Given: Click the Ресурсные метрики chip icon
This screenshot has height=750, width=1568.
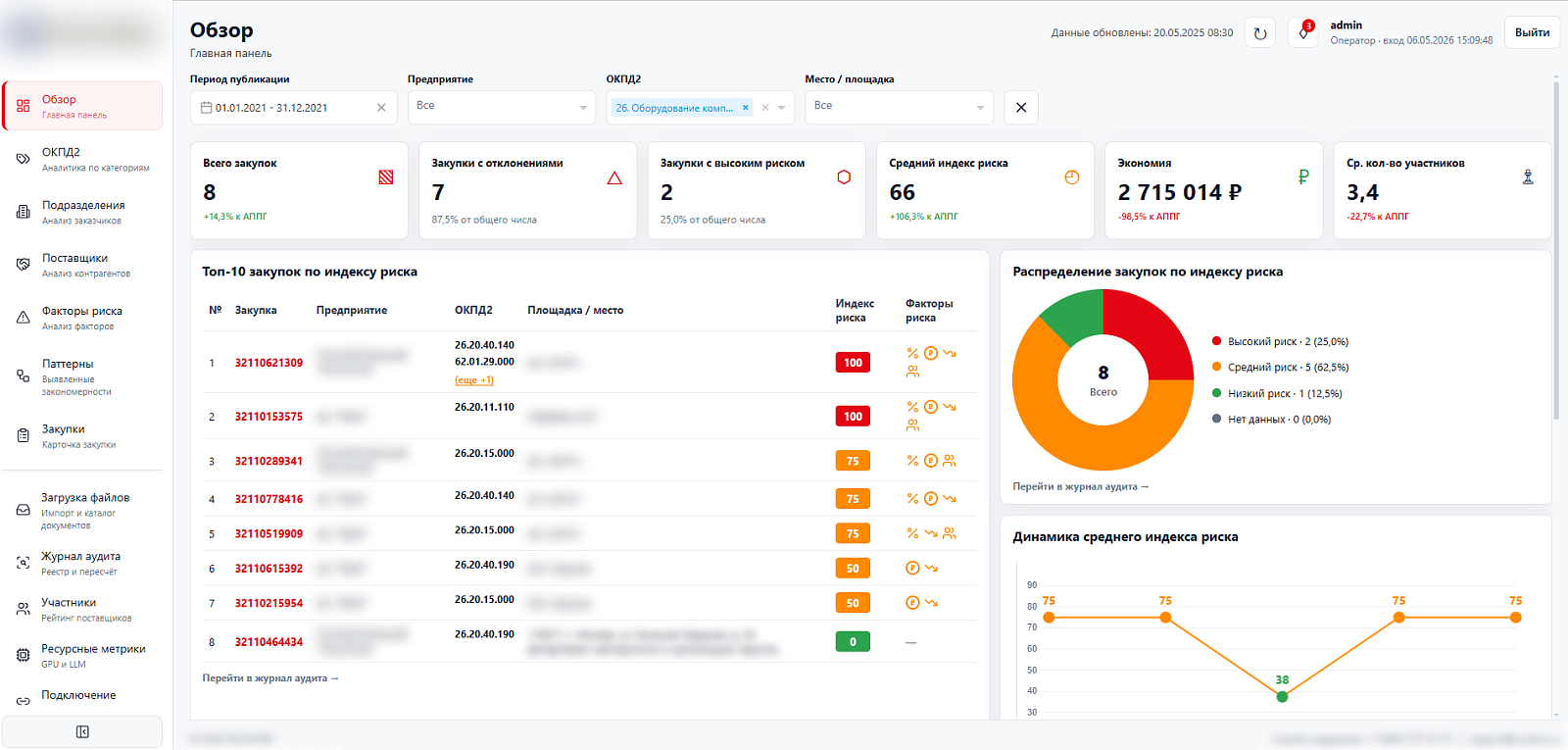Looking at the screenshot, I should tap(23, 655).
